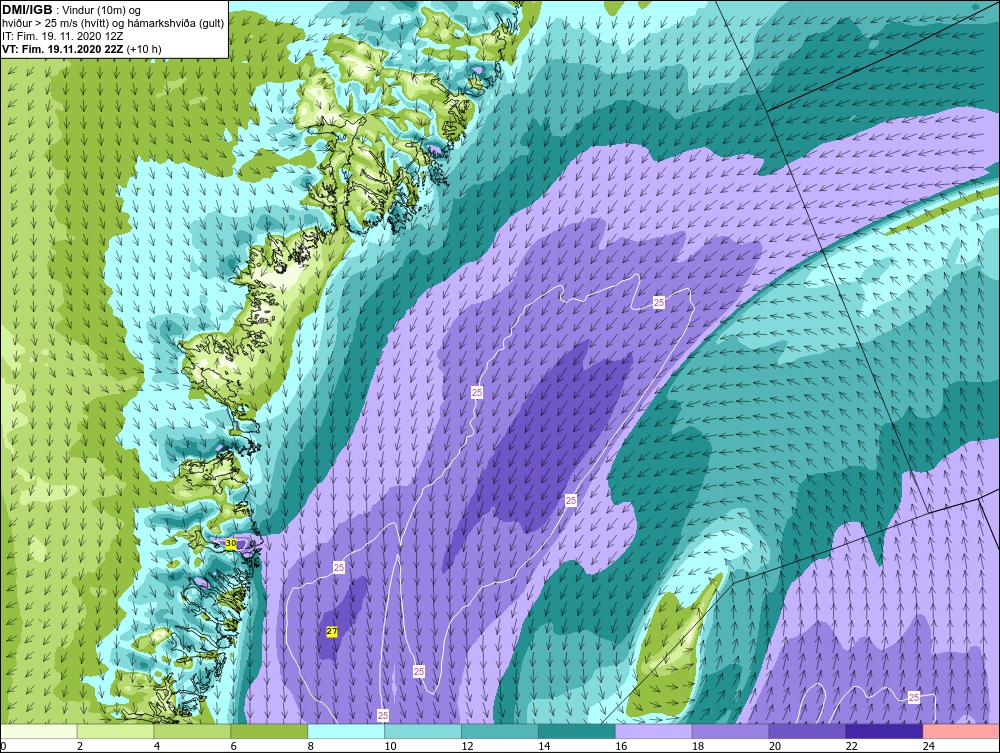Pick the 2–4 m/s light green legend swatch
Screen dimensions: 1000x753
pos(115,731)
